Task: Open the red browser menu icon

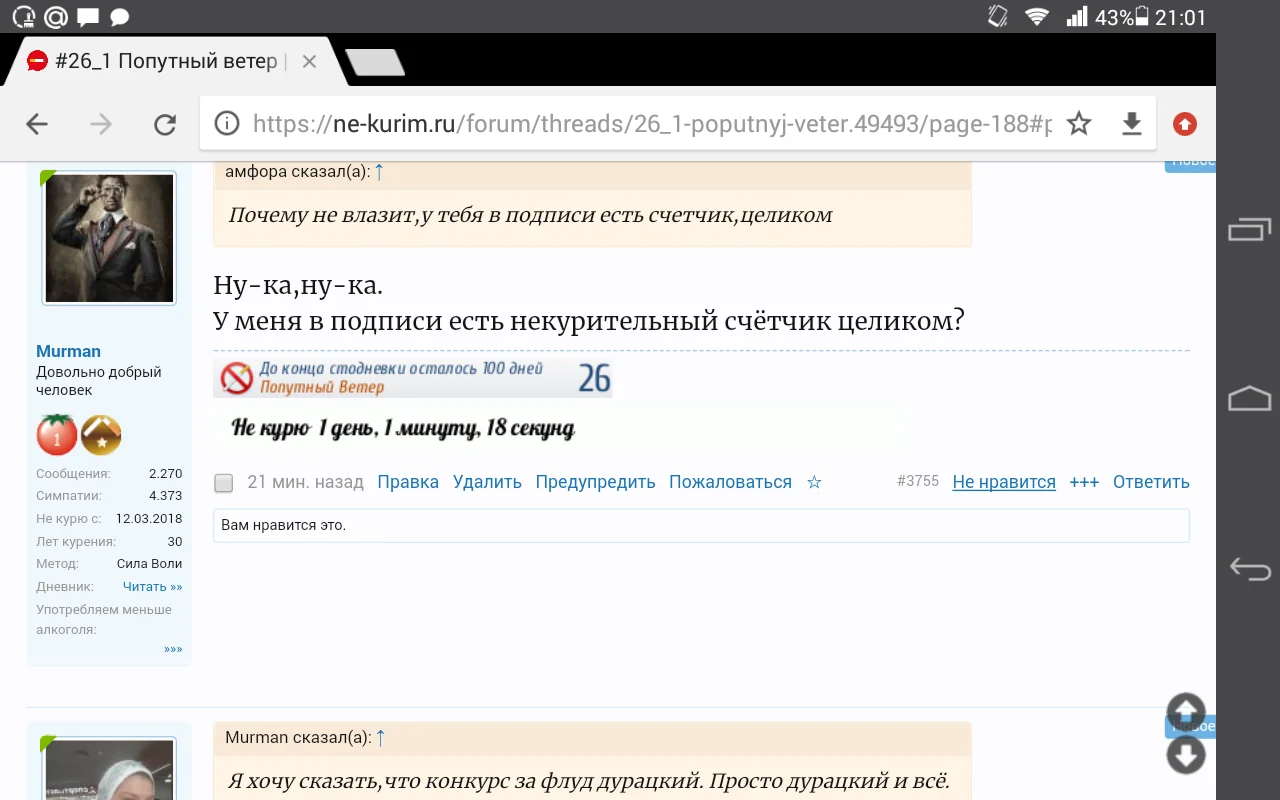Action: 1184,123
